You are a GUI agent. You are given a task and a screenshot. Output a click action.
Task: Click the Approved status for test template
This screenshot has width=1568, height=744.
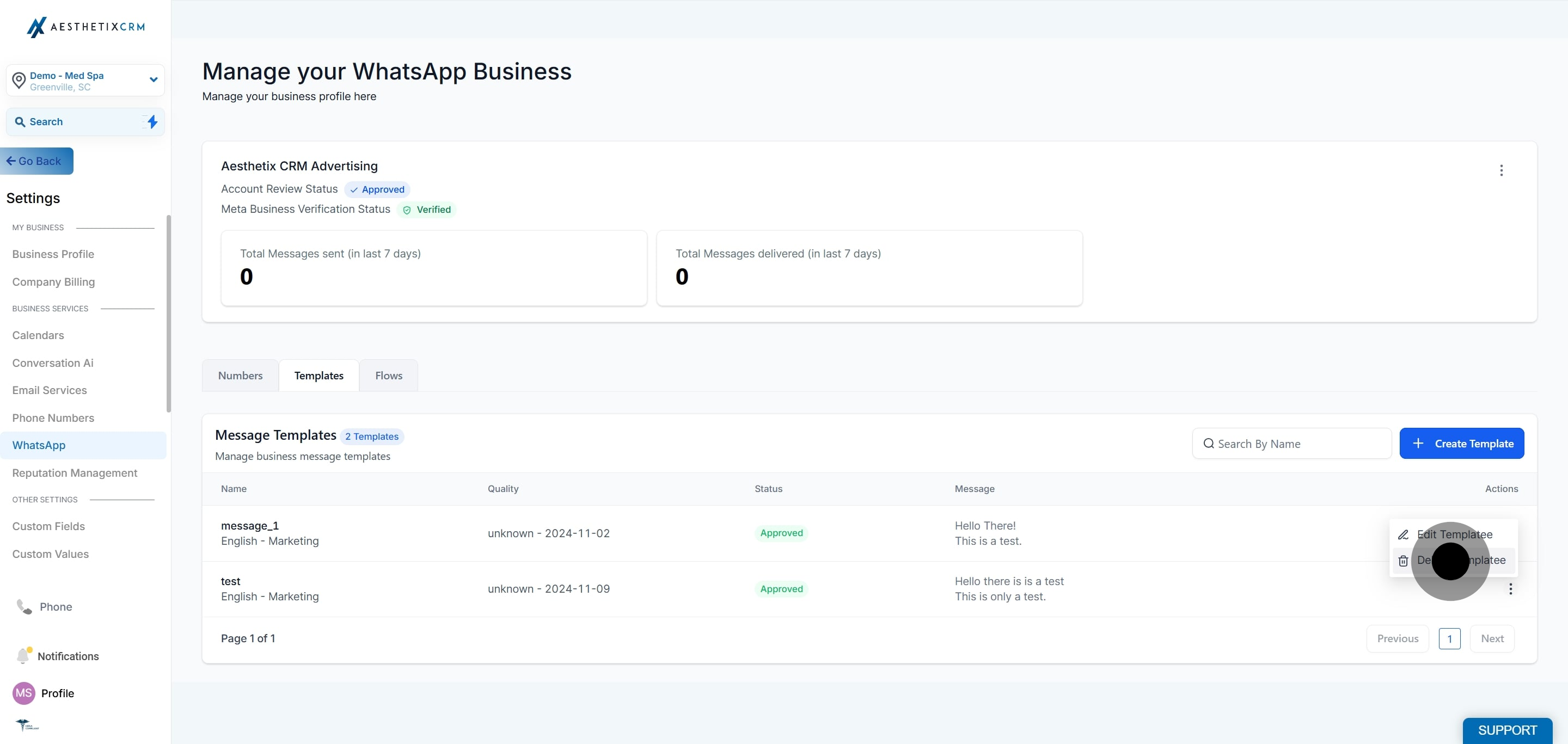(782, 589)
